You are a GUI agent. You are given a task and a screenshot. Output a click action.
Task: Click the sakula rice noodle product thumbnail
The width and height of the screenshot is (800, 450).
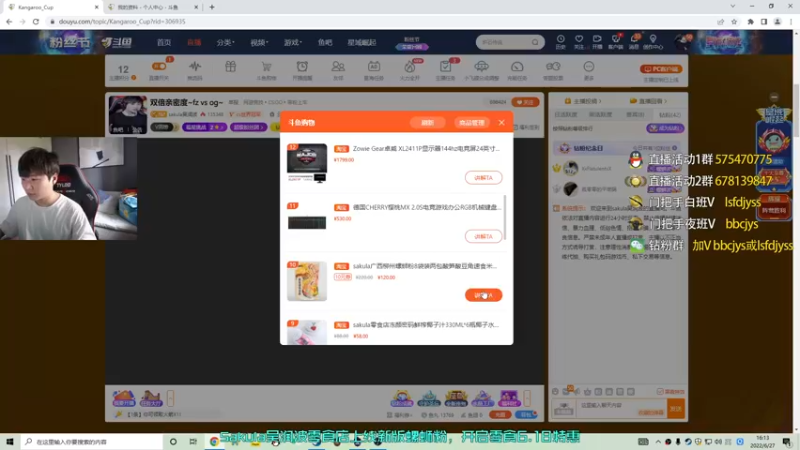[x=307, y=281]
